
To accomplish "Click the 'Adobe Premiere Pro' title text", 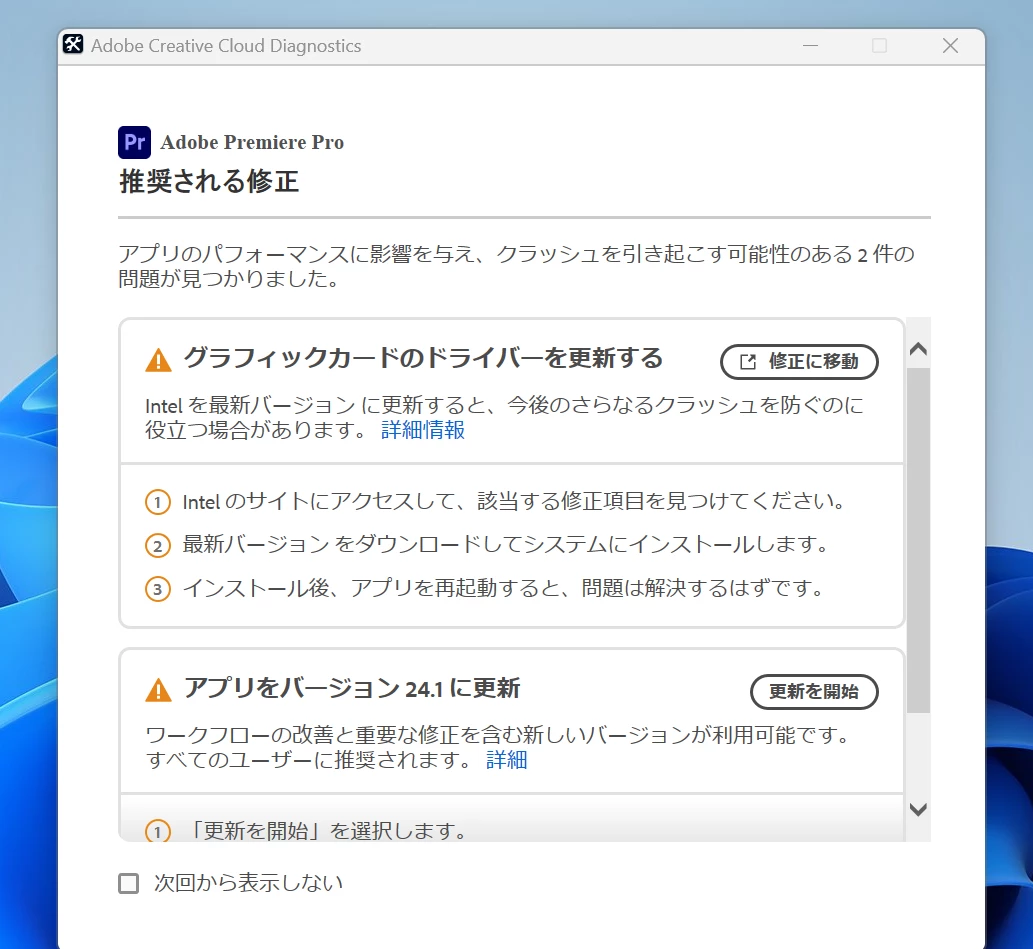I will 252,142.
